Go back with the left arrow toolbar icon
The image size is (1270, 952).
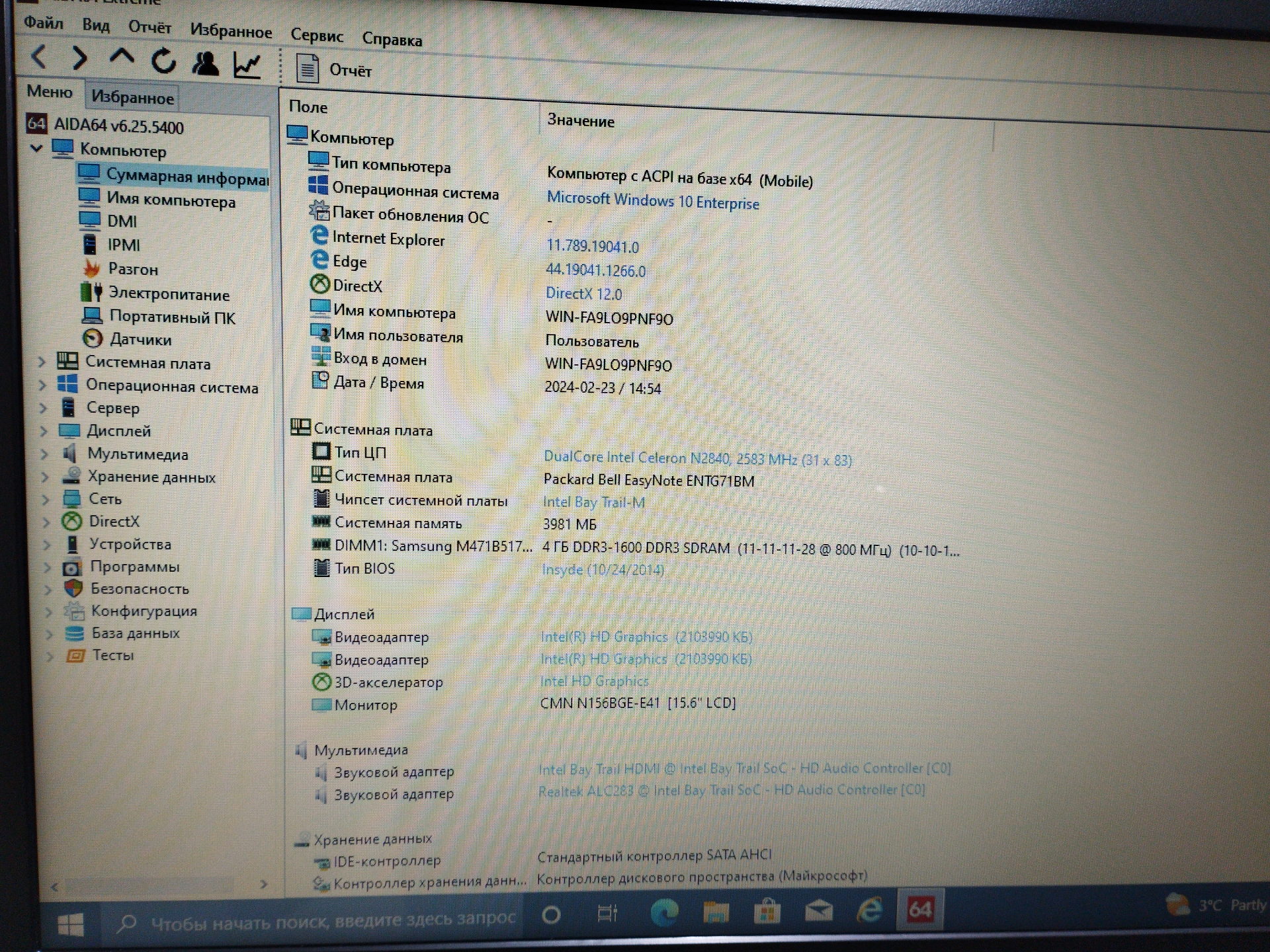[40, 58]
